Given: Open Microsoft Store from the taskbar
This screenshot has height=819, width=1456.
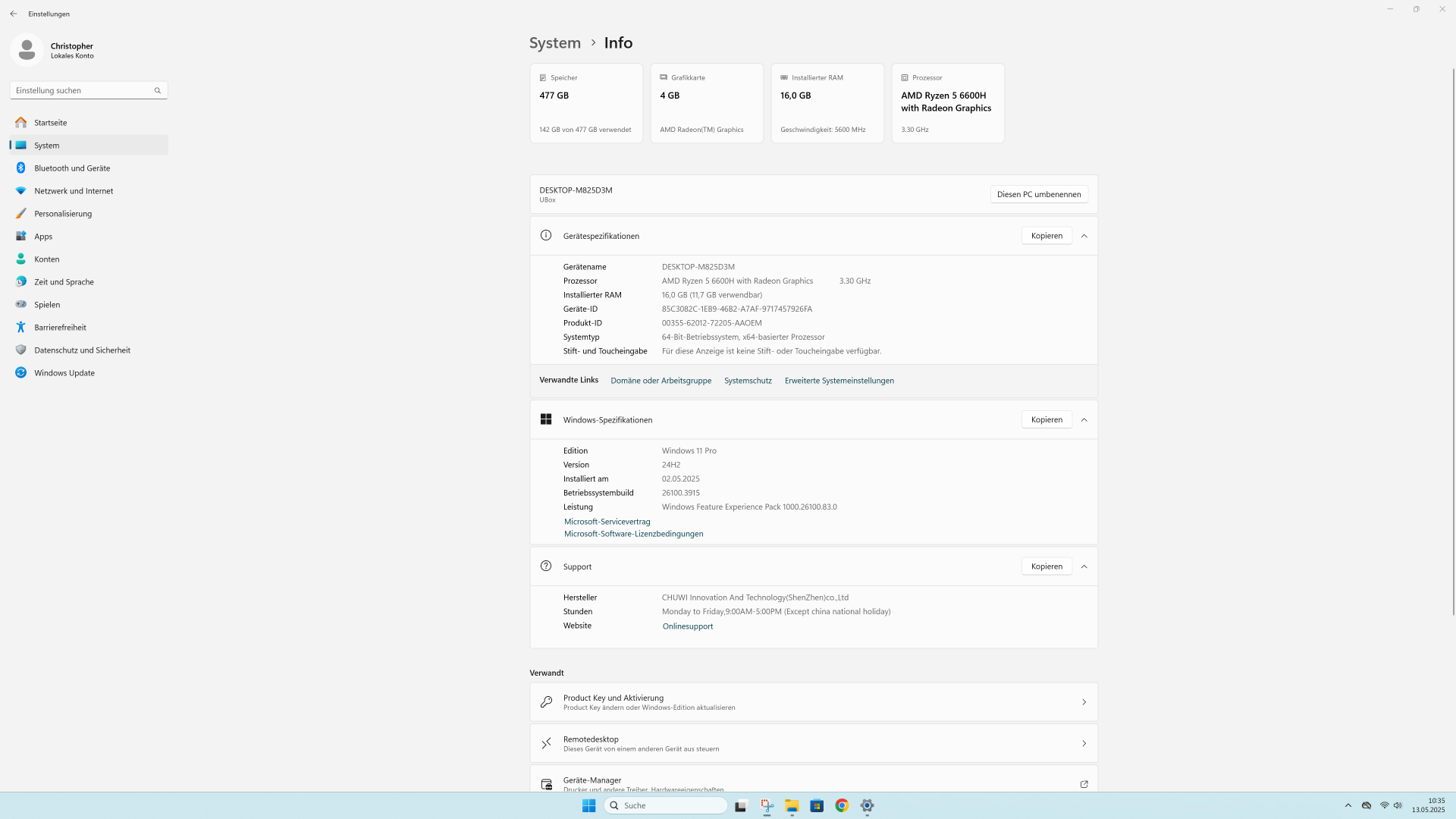Looking at the screenshot, I should click(817, 805).
